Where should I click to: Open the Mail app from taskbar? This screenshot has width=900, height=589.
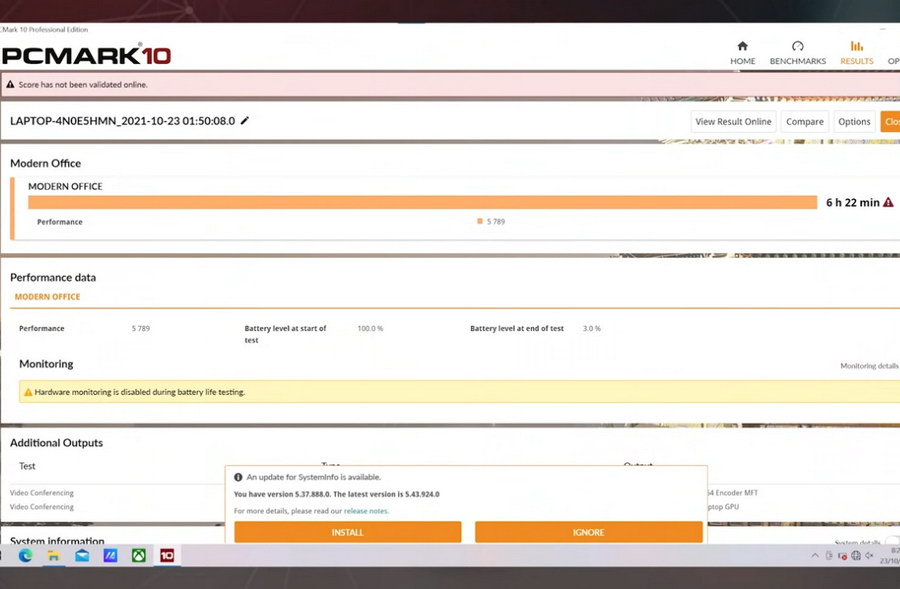click(82, 555)
